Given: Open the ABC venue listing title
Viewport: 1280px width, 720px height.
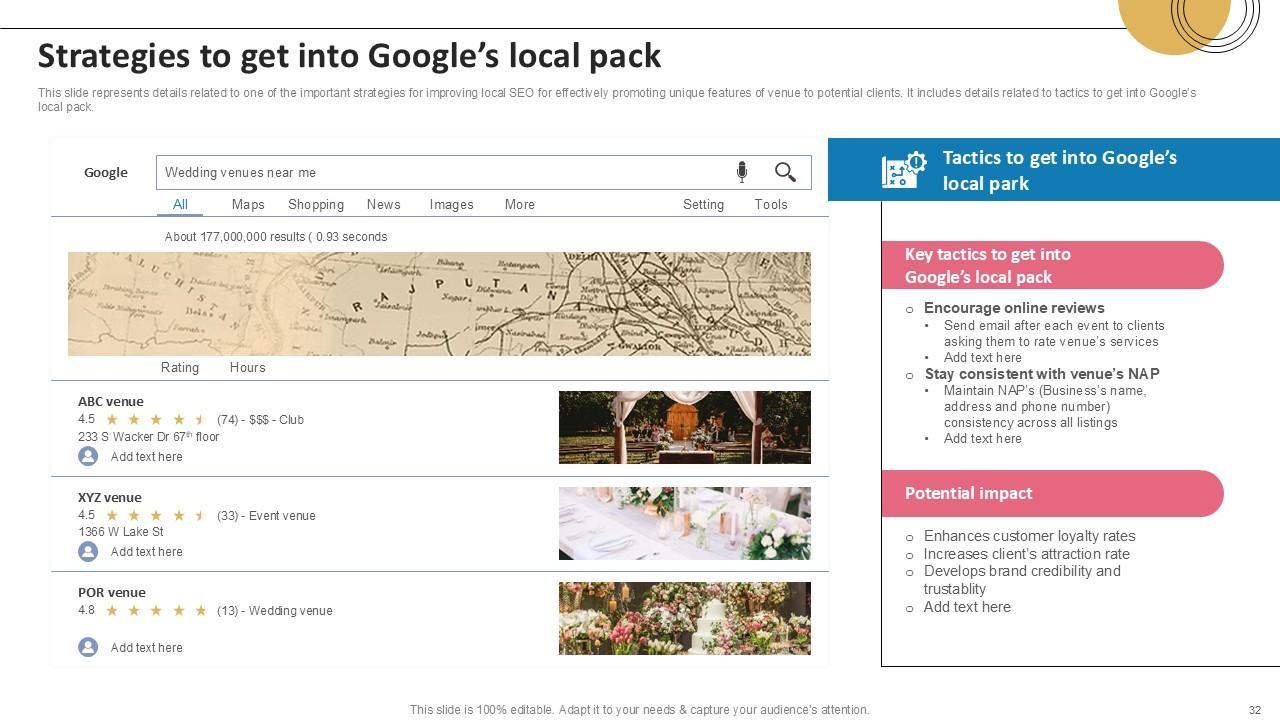Looking at the screenshot, I should [111, 401].
